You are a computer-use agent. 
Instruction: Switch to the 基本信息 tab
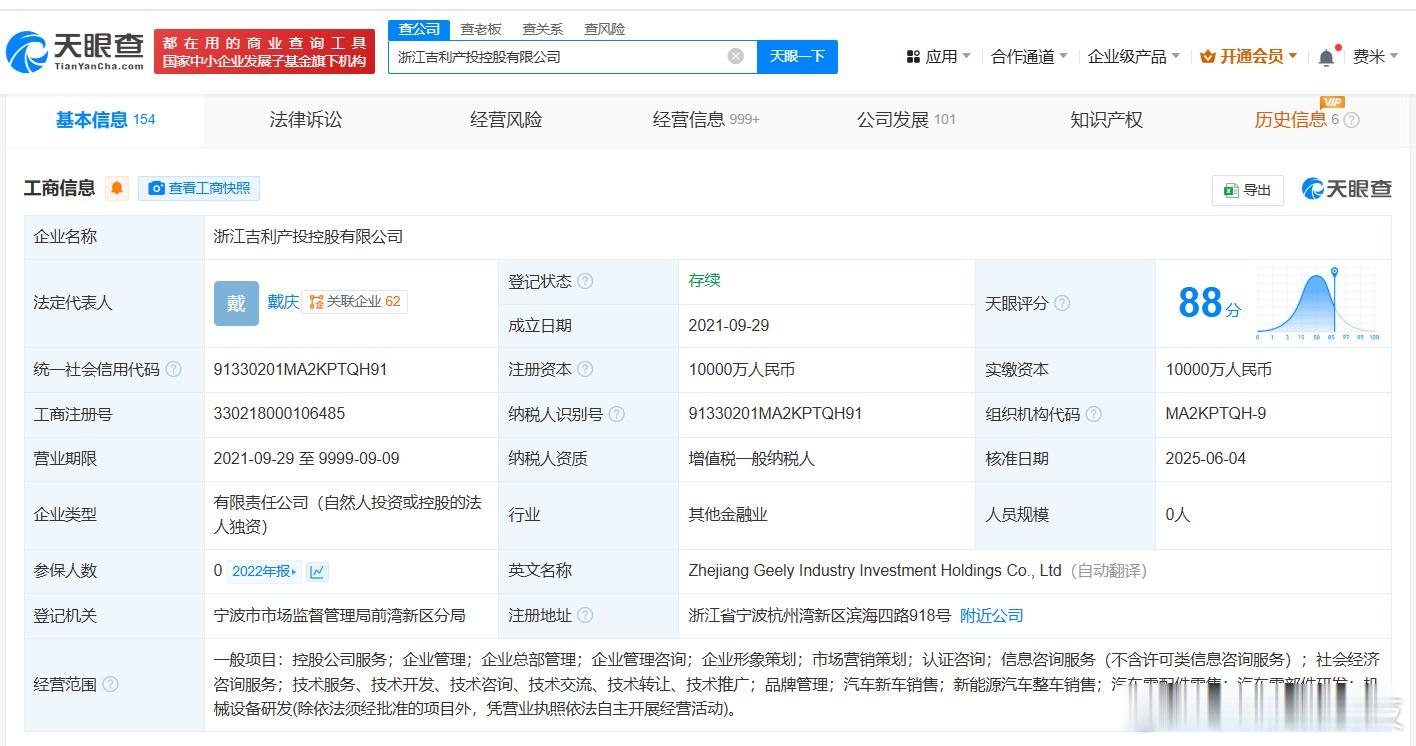(x=105, y=120)
